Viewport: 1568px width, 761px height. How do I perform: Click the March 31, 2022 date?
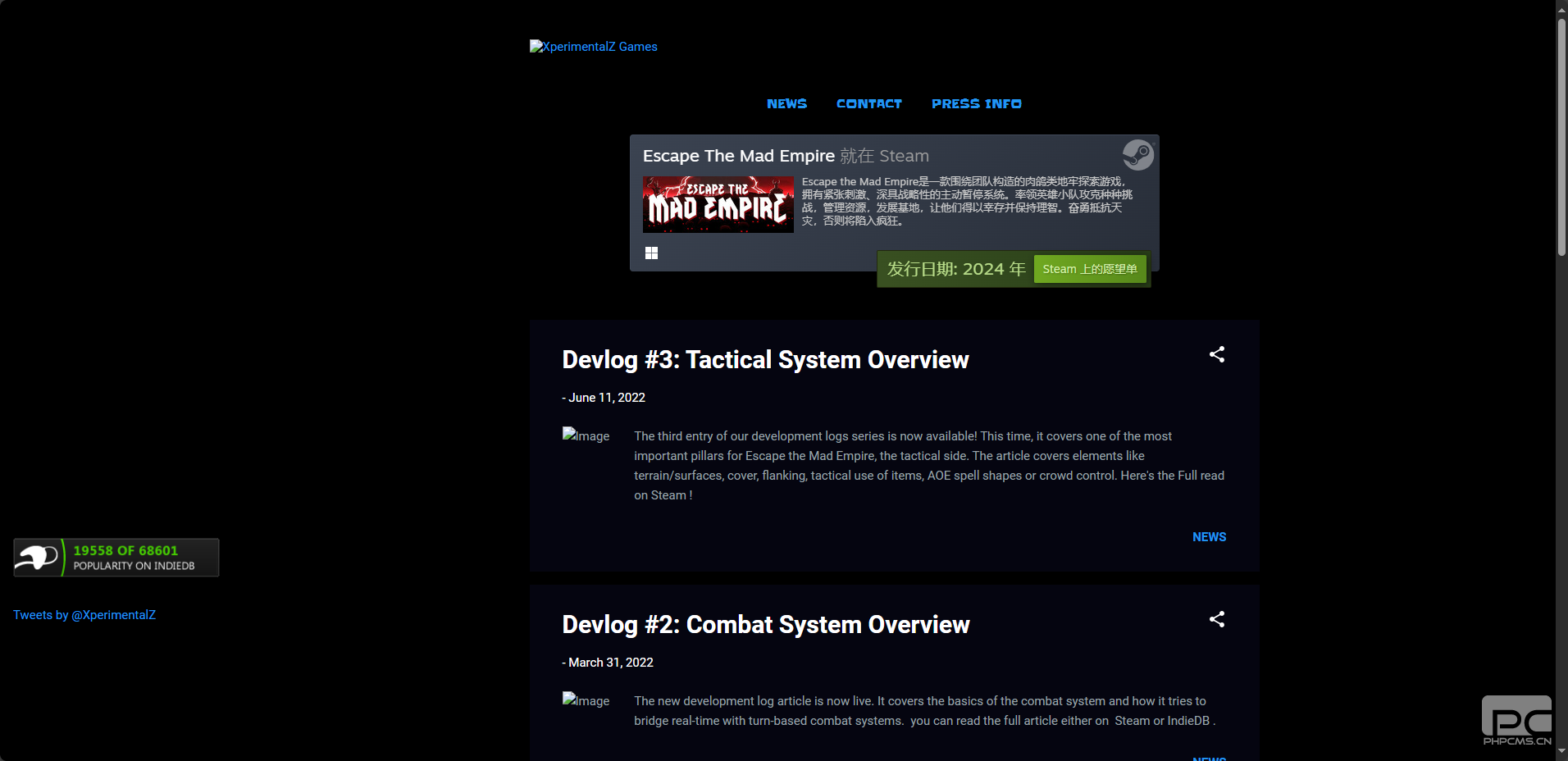coord(611,663)
